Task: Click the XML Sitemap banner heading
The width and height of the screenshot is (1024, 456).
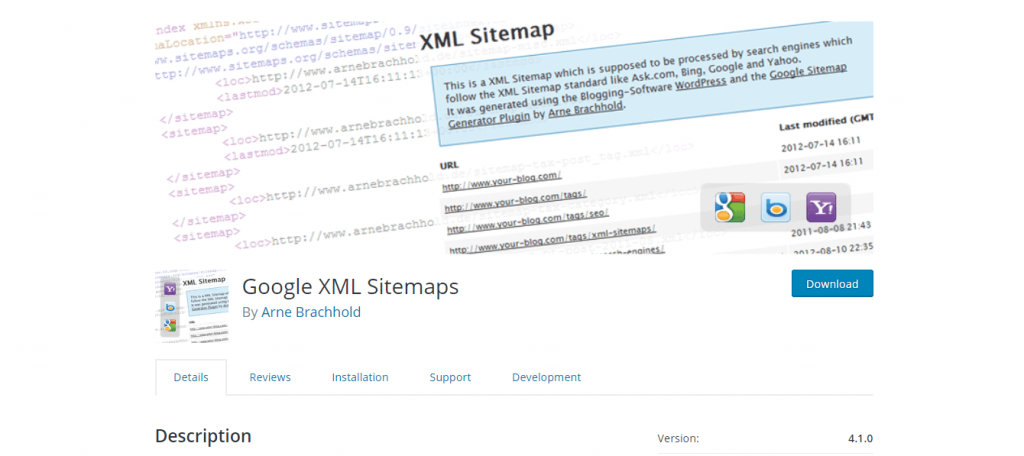Action: pos(487,35)
